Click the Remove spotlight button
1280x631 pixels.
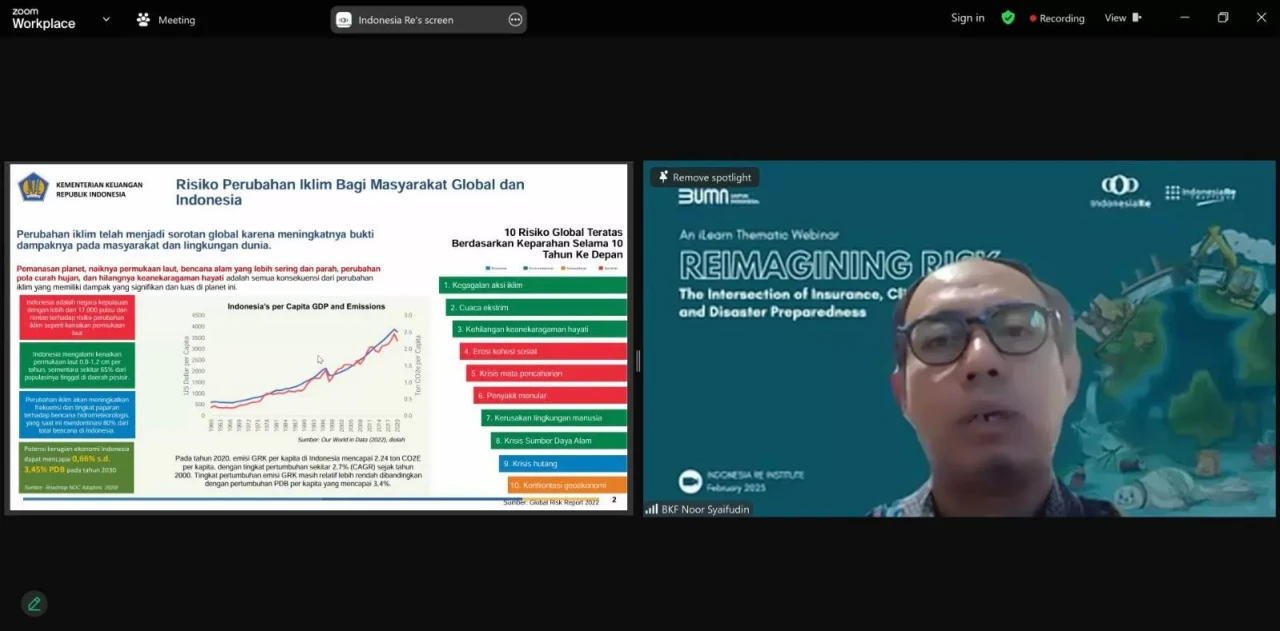[705, 177]
